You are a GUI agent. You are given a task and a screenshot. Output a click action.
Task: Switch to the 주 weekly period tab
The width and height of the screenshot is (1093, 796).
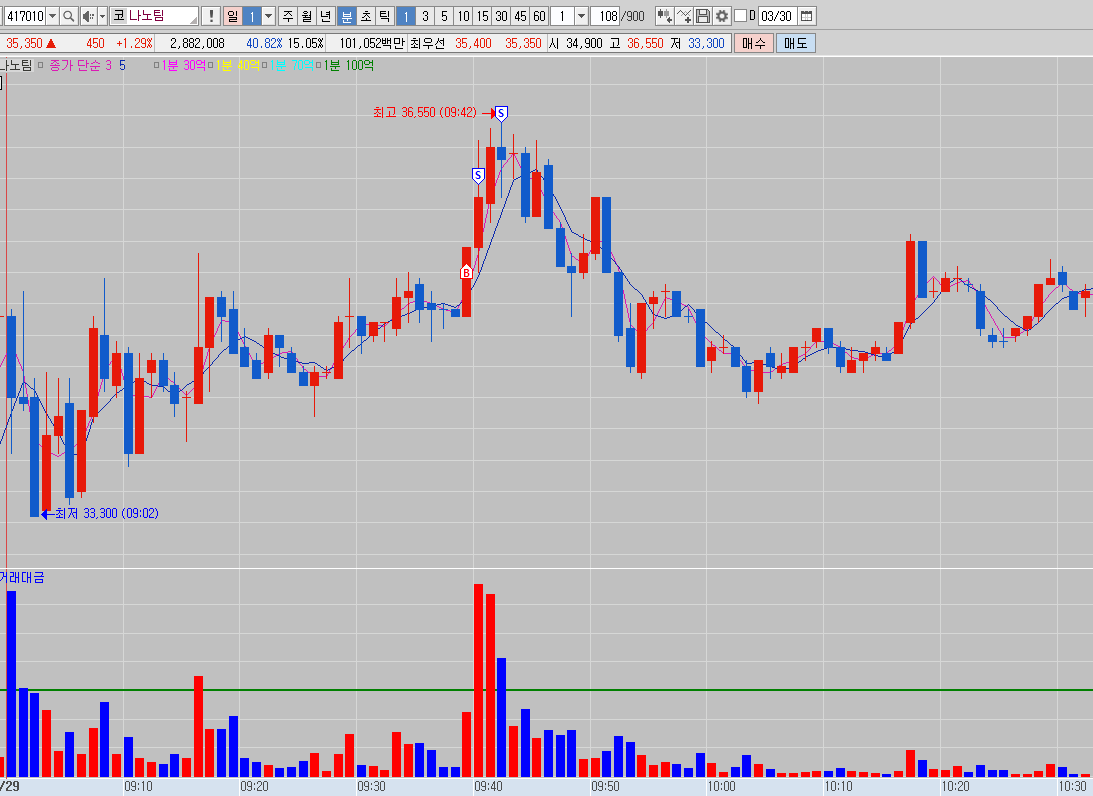tap(288, 16)
